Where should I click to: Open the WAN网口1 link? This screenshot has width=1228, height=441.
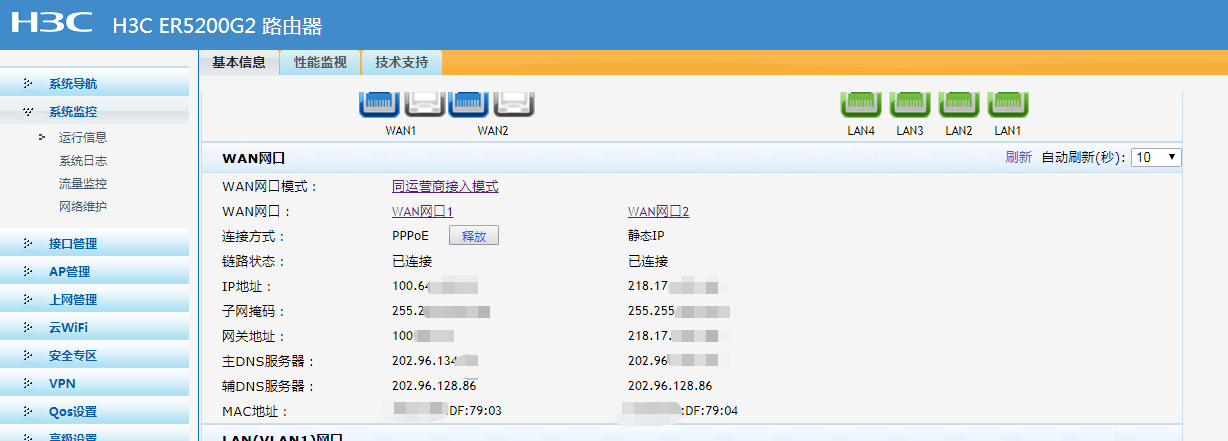coord(423,212)
